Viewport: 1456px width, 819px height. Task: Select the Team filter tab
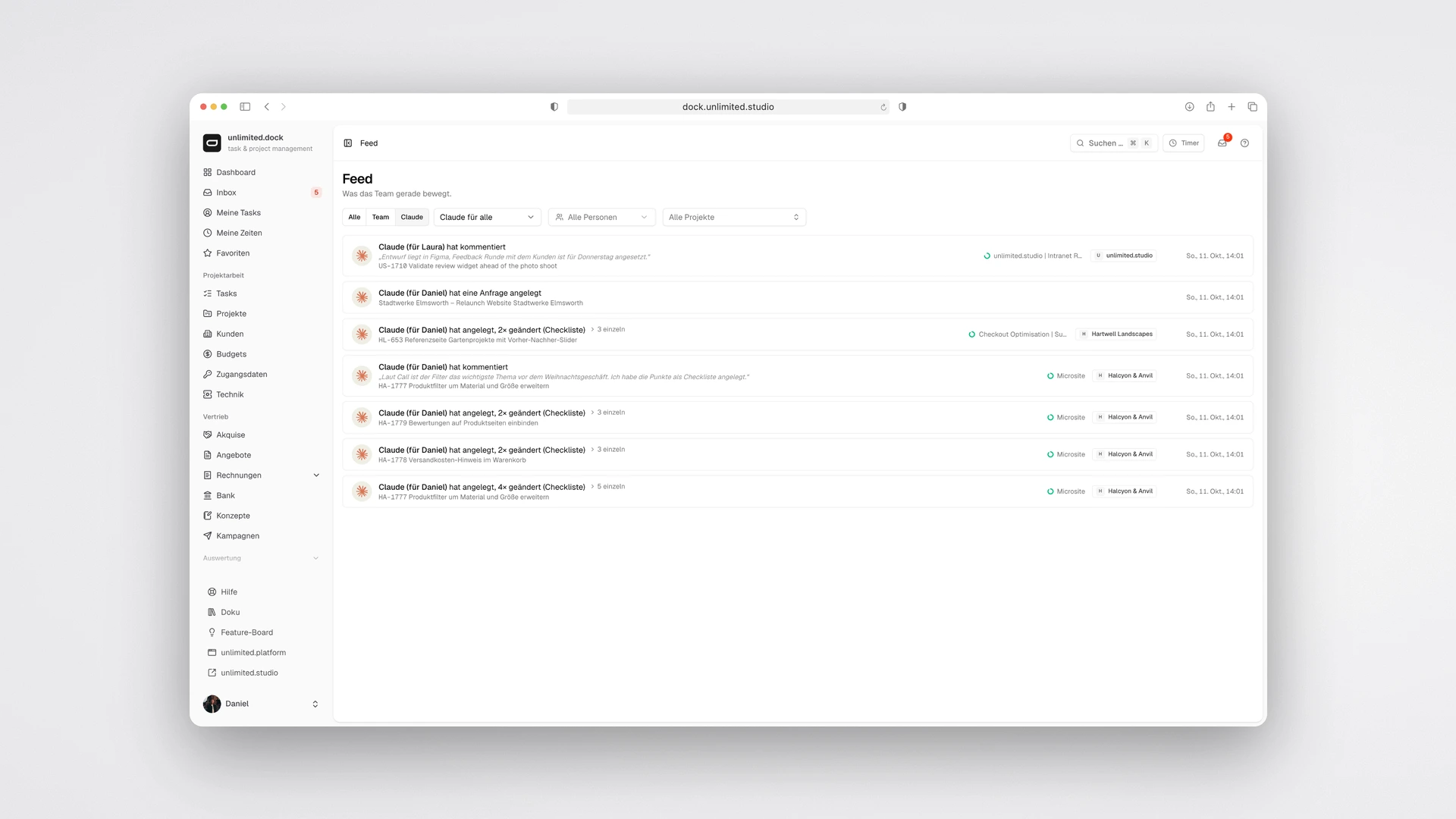click(x=381, y=218)
